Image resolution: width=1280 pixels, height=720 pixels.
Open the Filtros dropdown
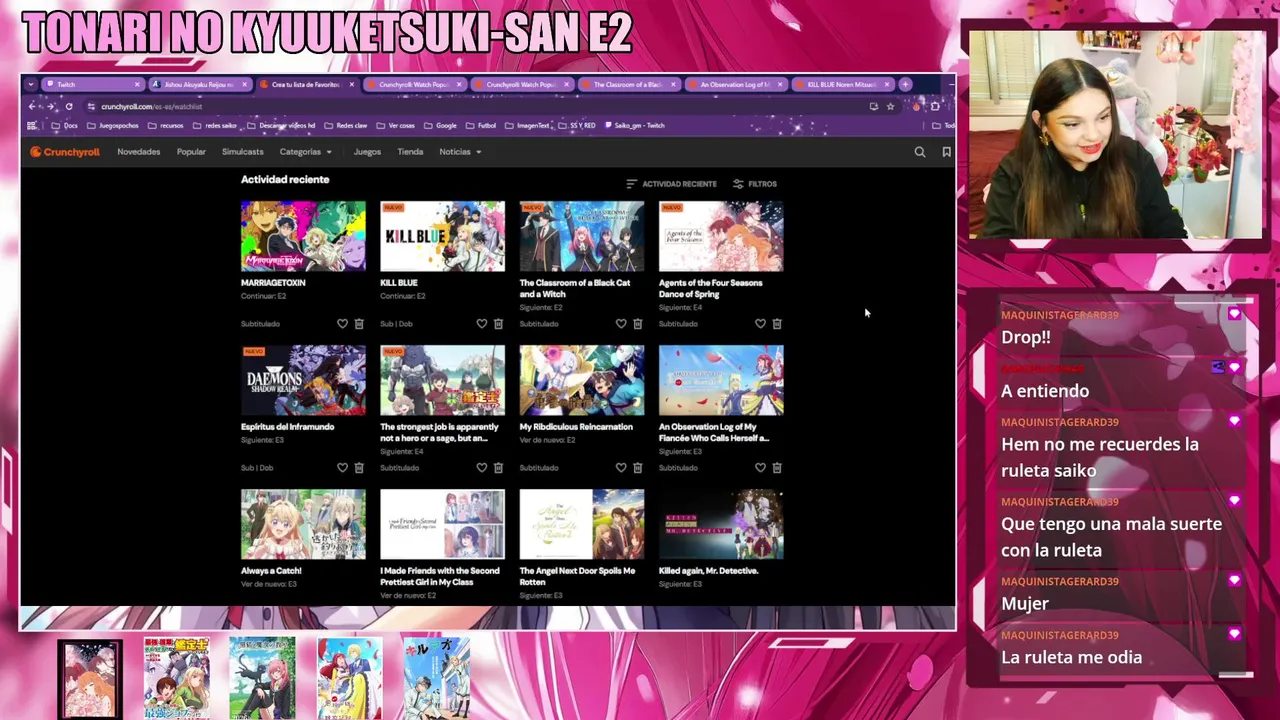tap(755, 184)
